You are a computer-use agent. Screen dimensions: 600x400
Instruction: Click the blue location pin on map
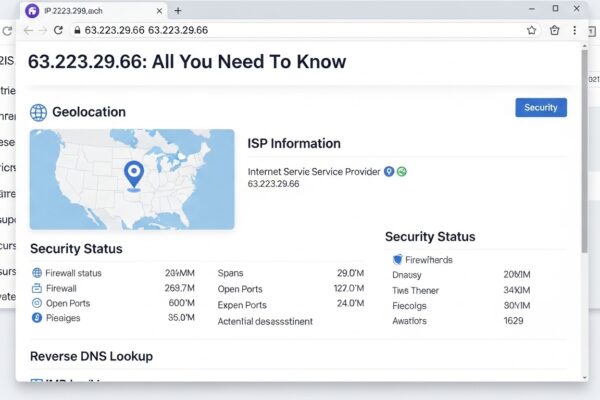(x=133, y=175)
